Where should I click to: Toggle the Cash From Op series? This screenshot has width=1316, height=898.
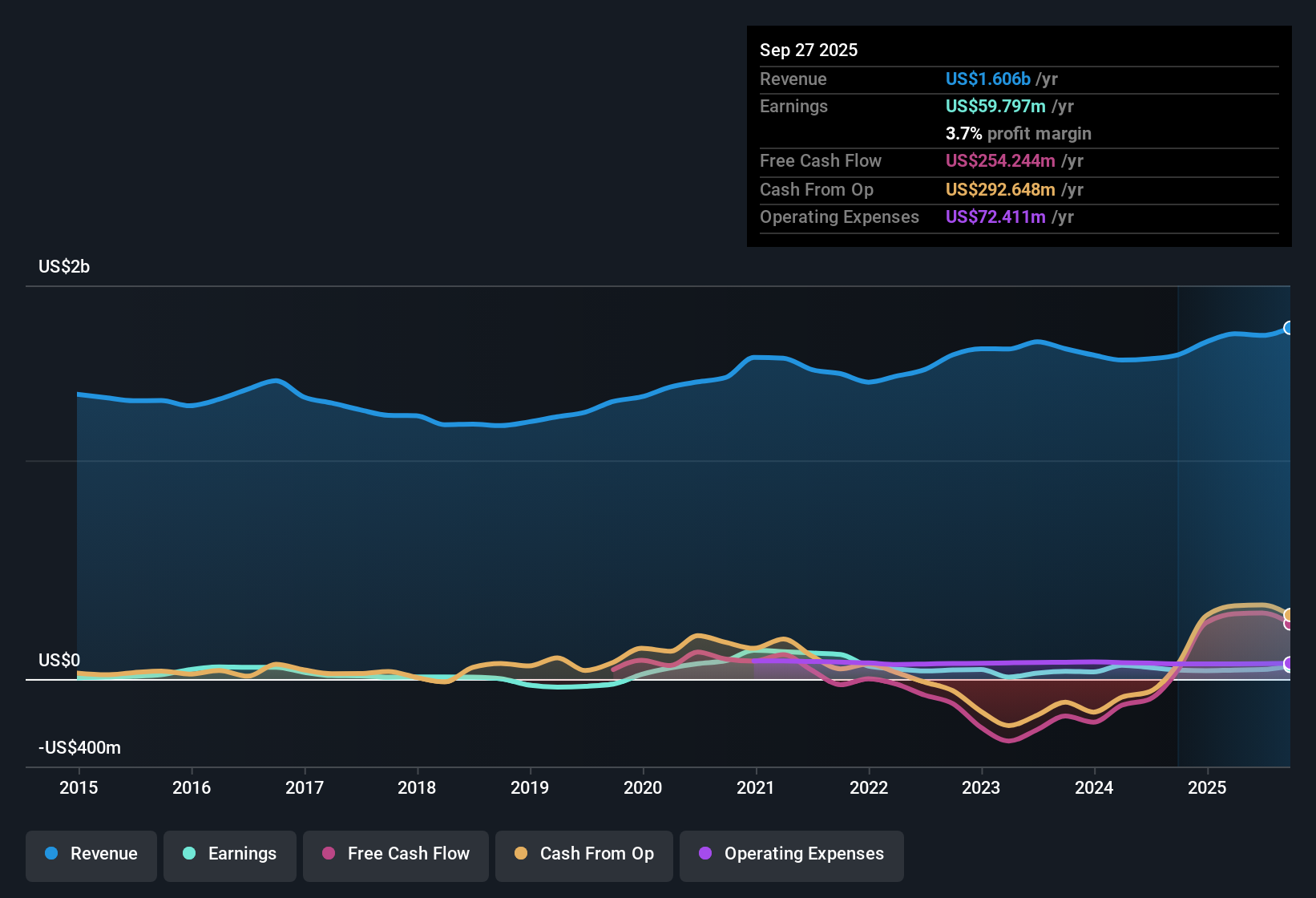click(x=583, y=856)
